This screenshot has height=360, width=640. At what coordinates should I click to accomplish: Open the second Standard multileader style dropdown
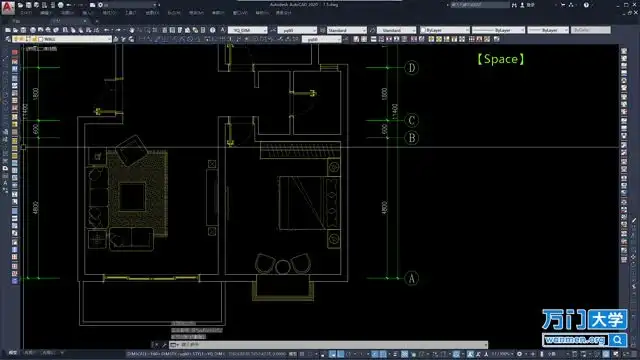click(x=413, y=30)
